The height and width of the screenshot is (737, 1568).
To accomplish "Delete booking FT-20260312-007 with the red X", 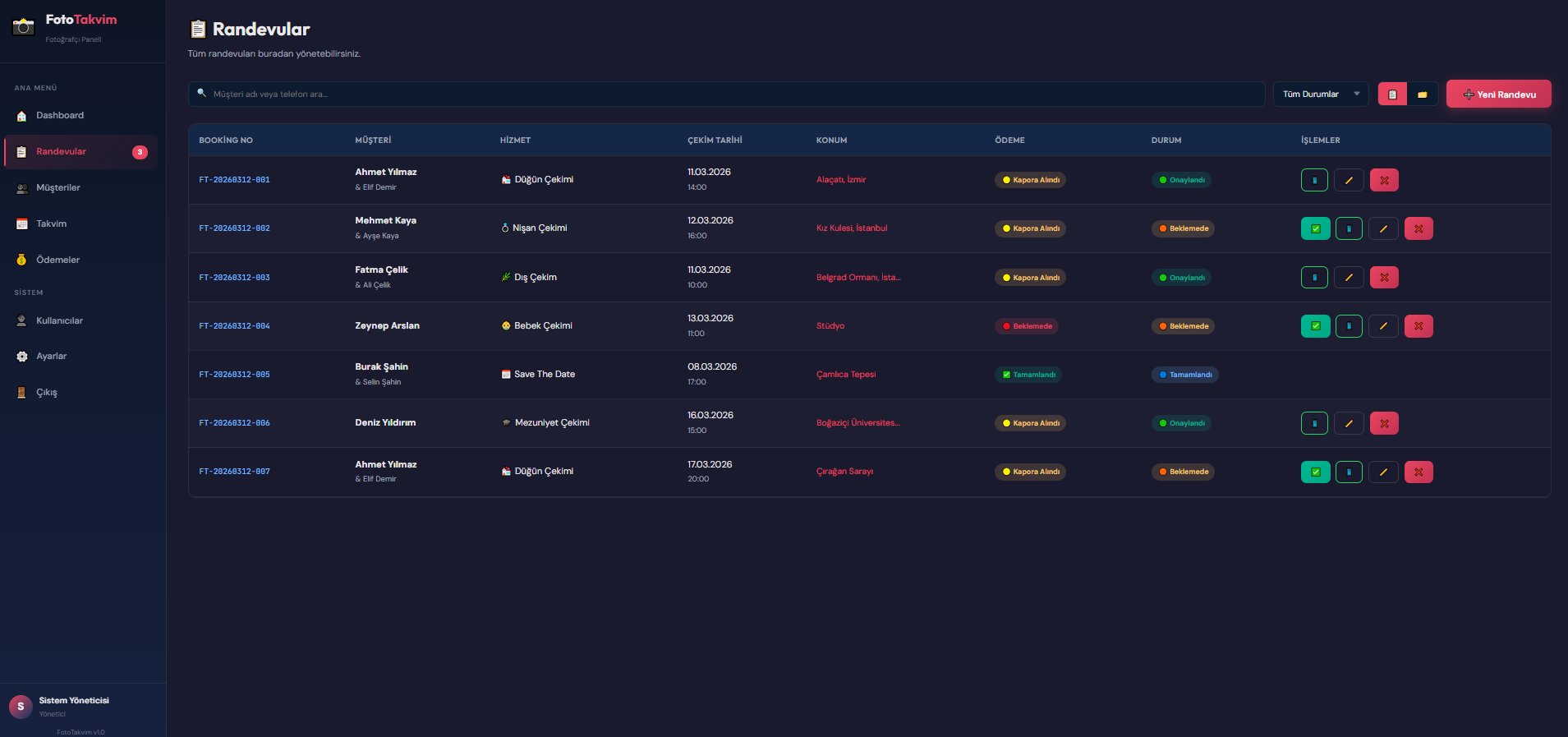I will tap(1419, 472).
